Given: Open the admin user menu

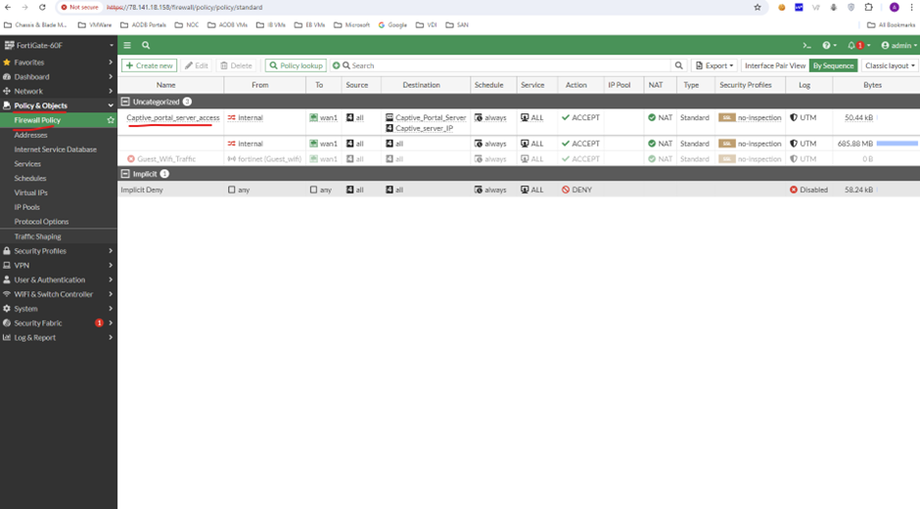Looking at the screenshot, I should (x=899, y=45).
